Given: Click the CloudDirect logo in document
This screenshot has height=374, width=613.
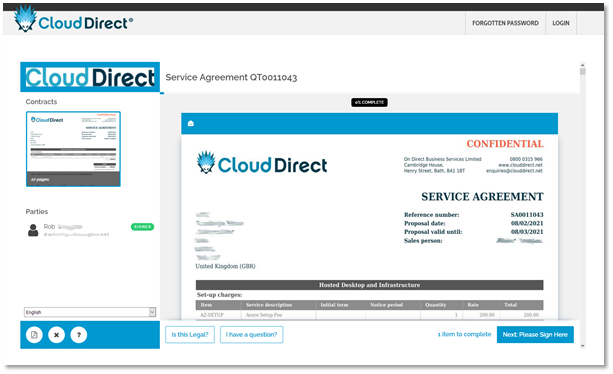Looking at the screenshot, I should coord(262,163).
